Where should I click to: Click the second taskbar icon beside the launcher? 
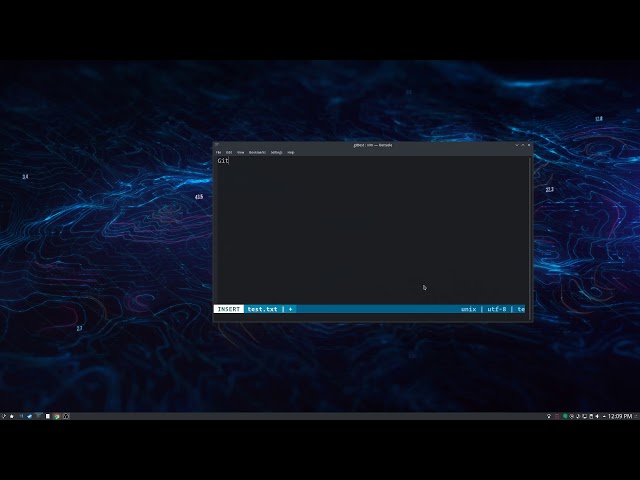click(12, 416)
